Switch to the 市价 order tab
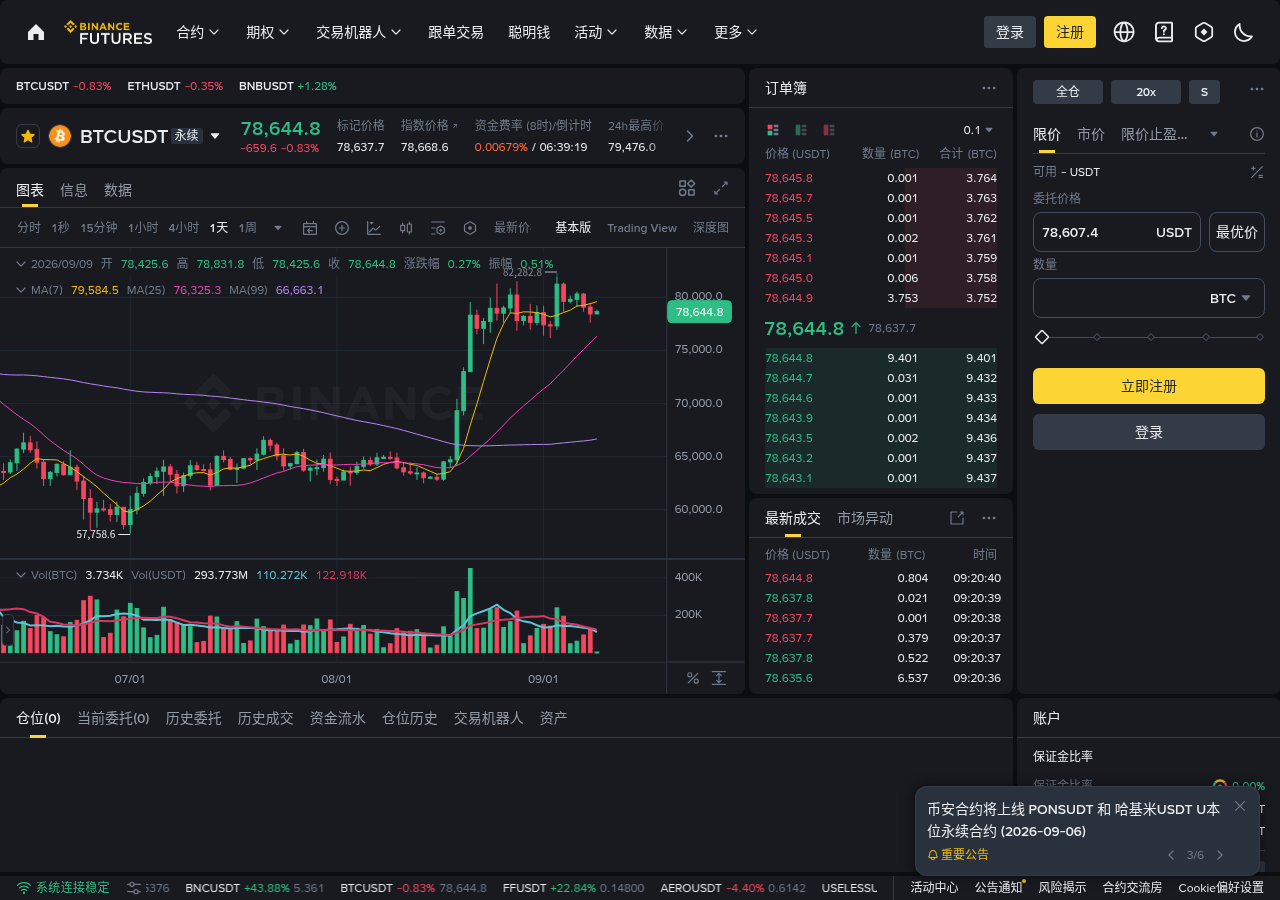The image size is (1280, 900). coord(1091,134)
